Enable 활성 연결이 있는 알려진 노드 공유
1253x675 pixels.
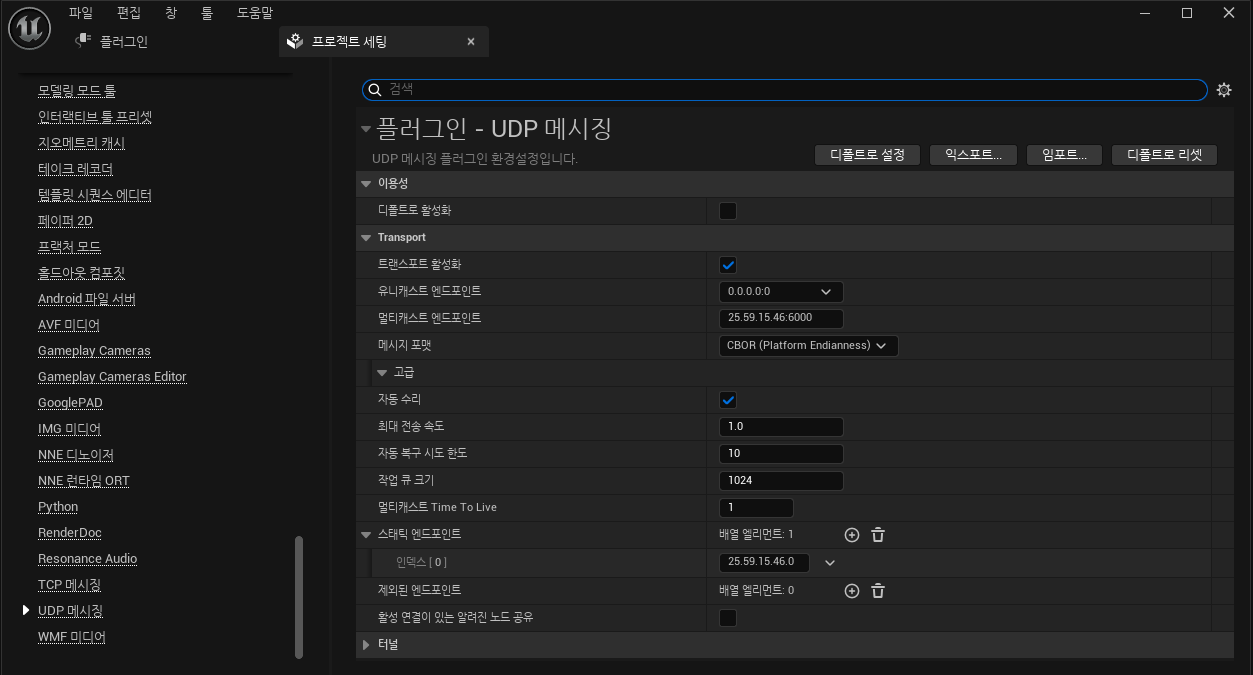pyautogui.click(x=728, y=618)
